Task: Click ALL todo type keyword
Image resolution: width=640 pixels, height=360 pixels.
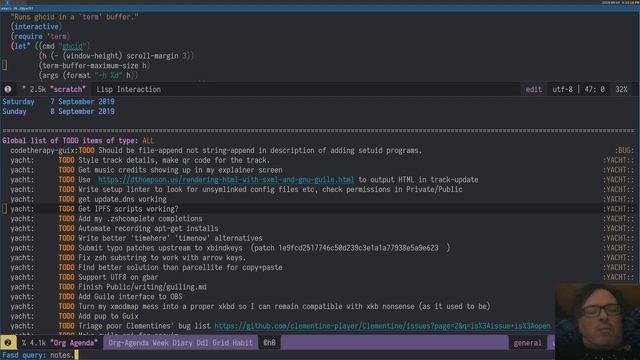Action: (148, 141)
